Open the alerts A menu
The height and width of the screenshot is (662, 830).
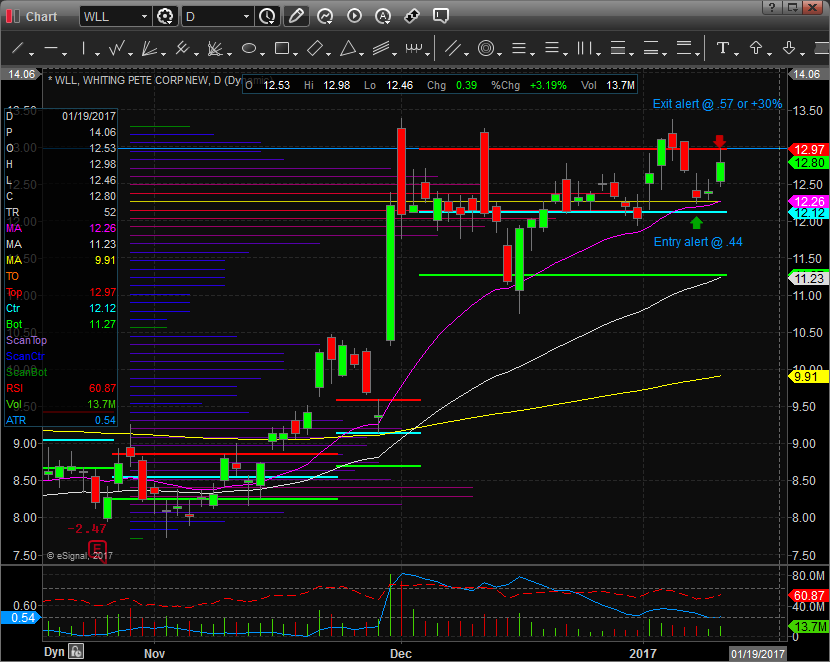click(x=383, y=16)
